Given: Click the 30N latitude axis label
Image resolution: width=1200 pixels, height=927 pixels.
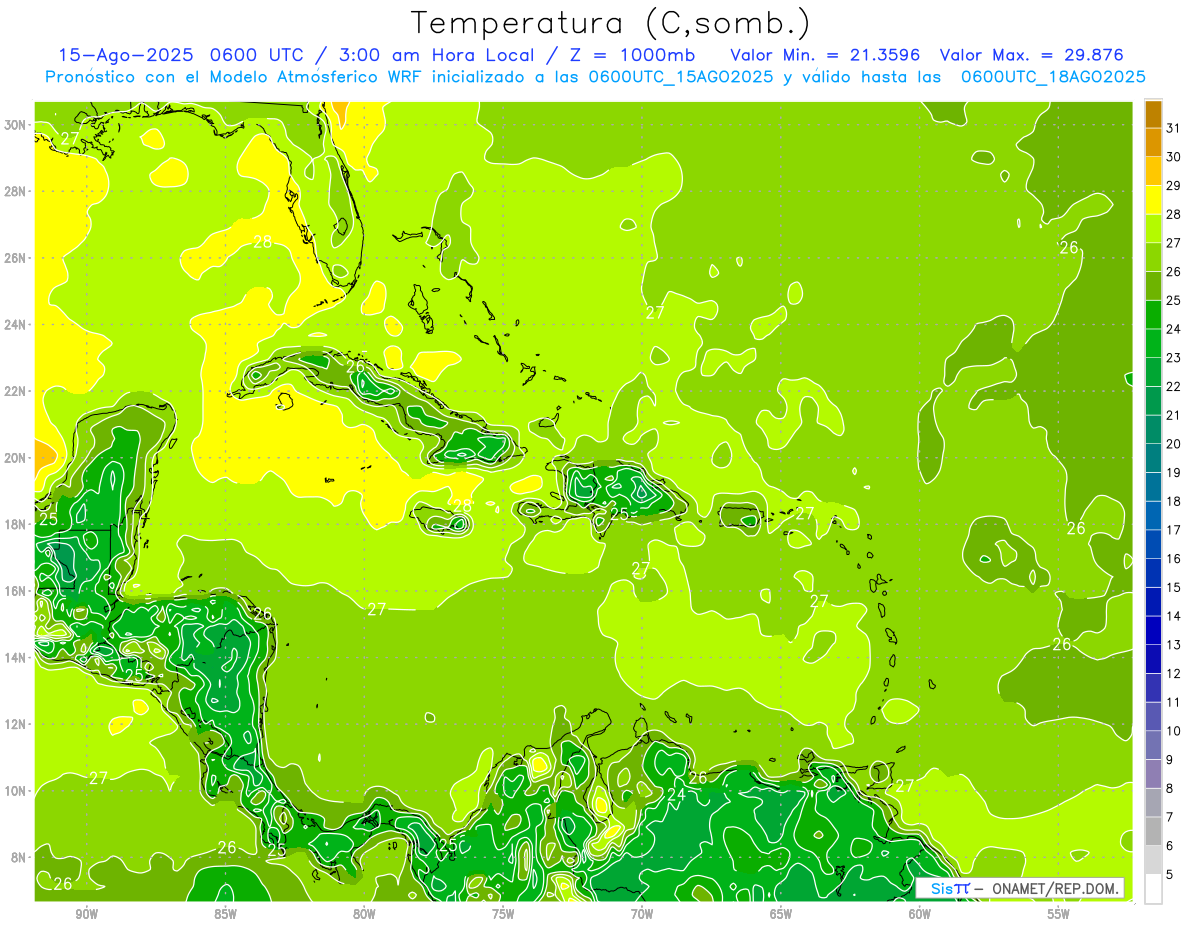Looking at the screenshot, I should 14,125.
